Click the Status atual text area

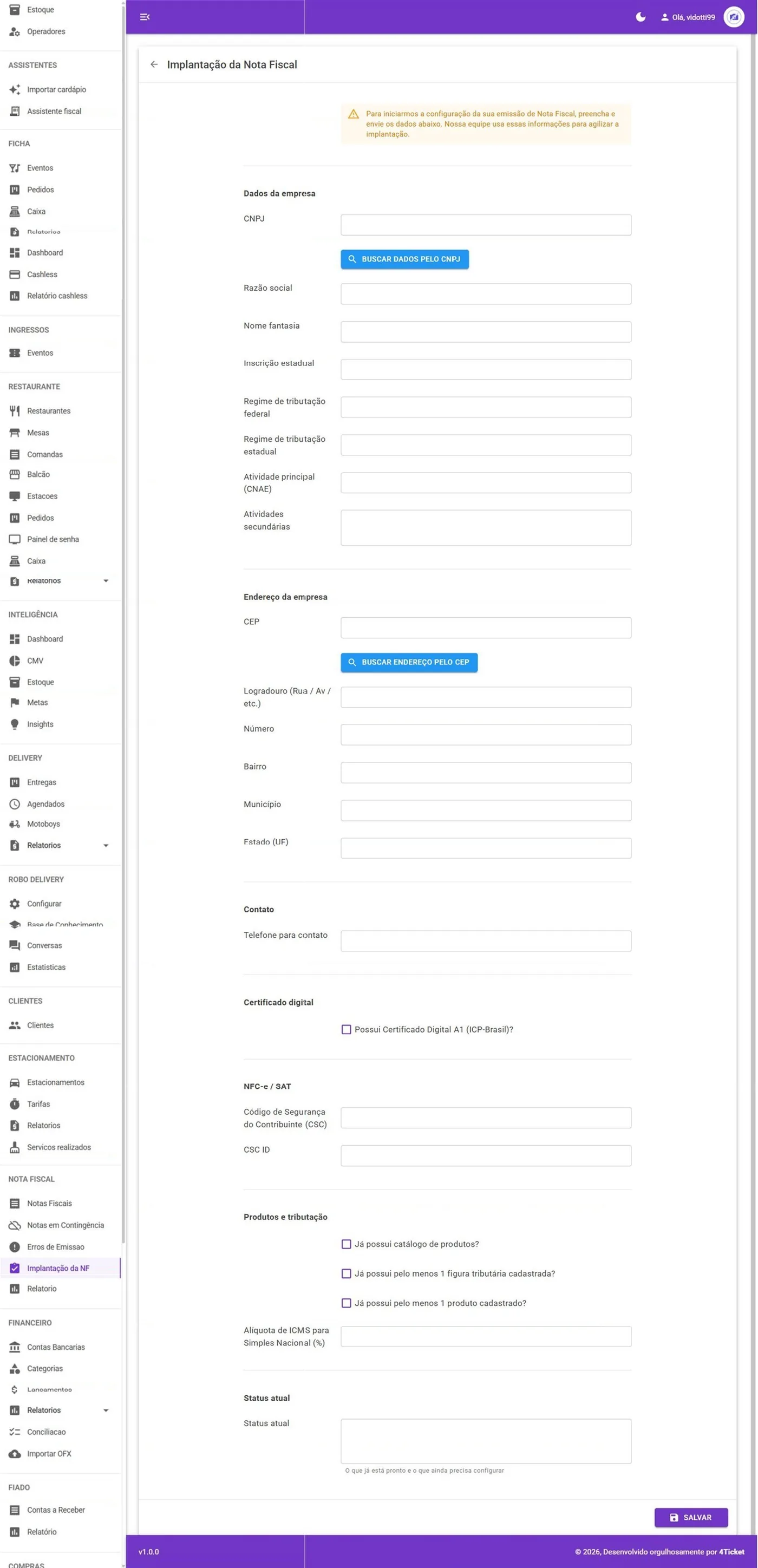486,1441
